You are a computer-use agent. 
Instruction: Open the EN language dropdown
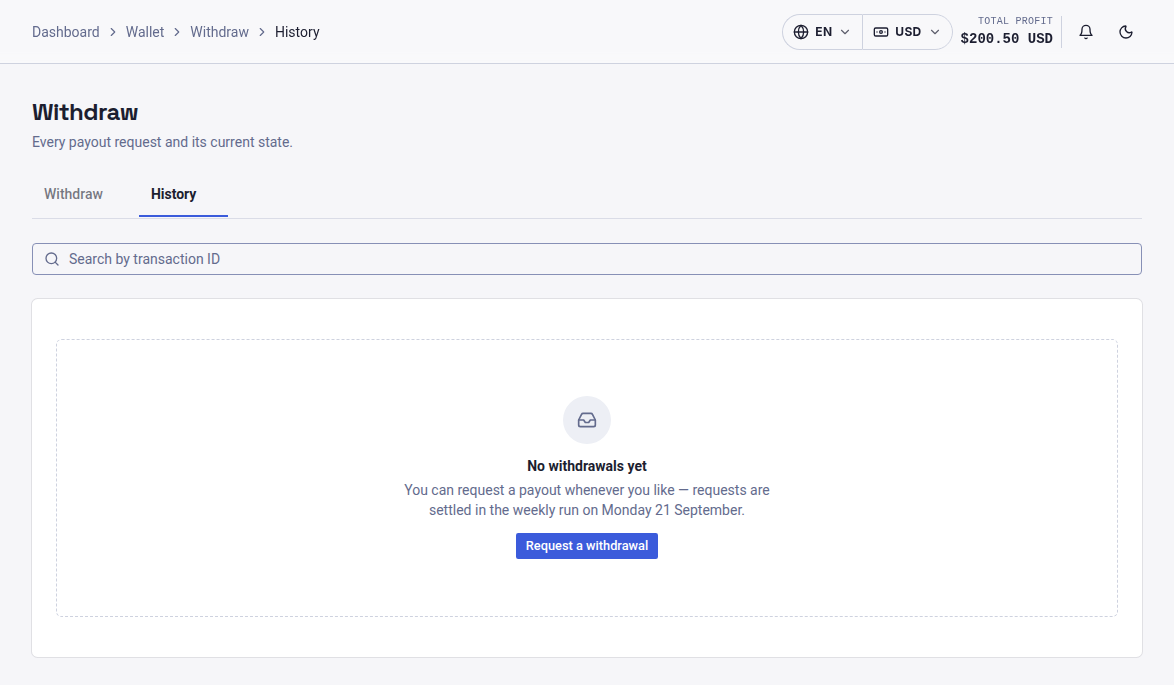pyautogui.click(x=822, y=31)
